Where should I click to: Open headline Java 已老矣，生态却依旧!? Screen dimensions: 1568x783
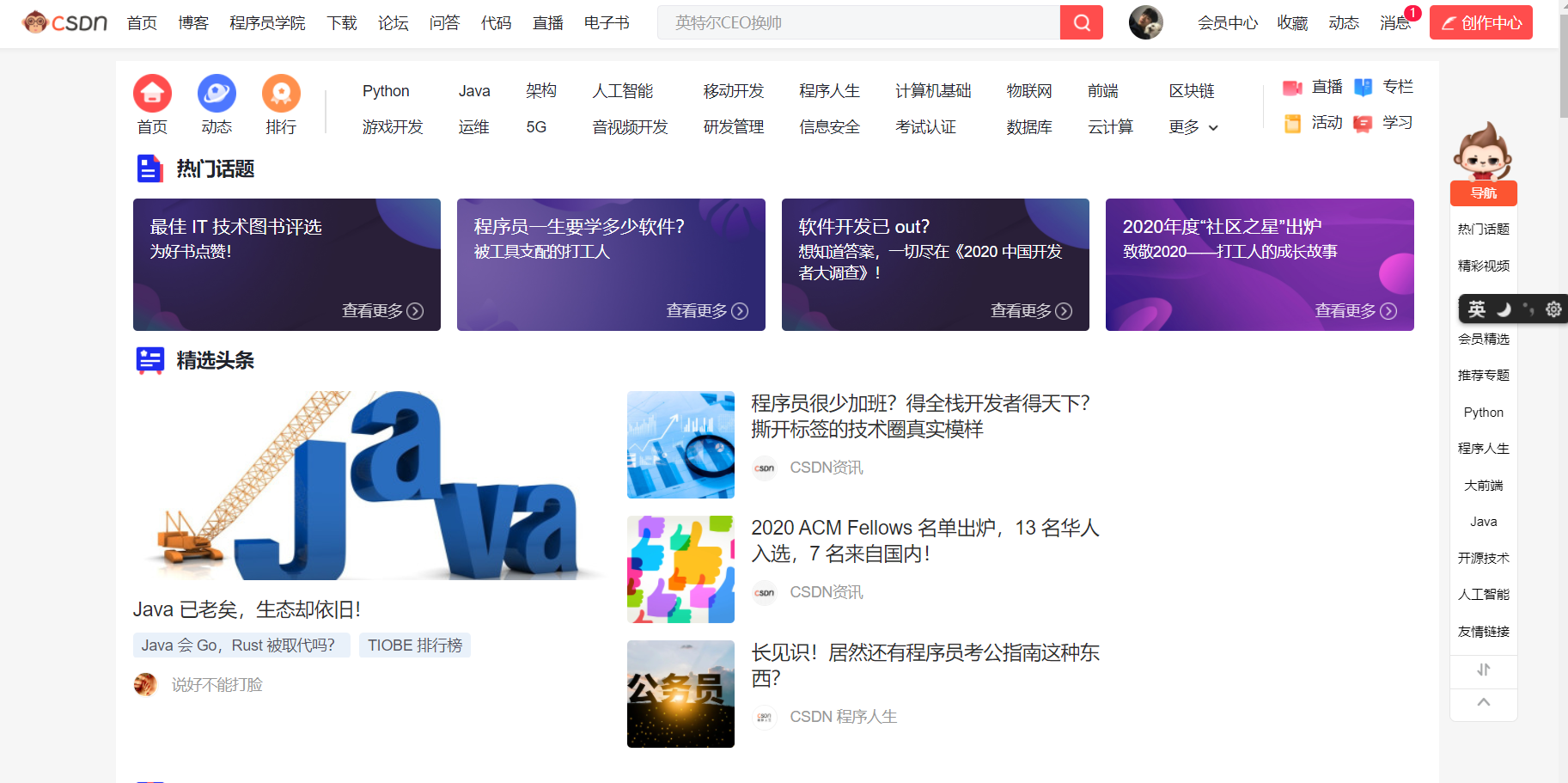click(x=247, y=609)
